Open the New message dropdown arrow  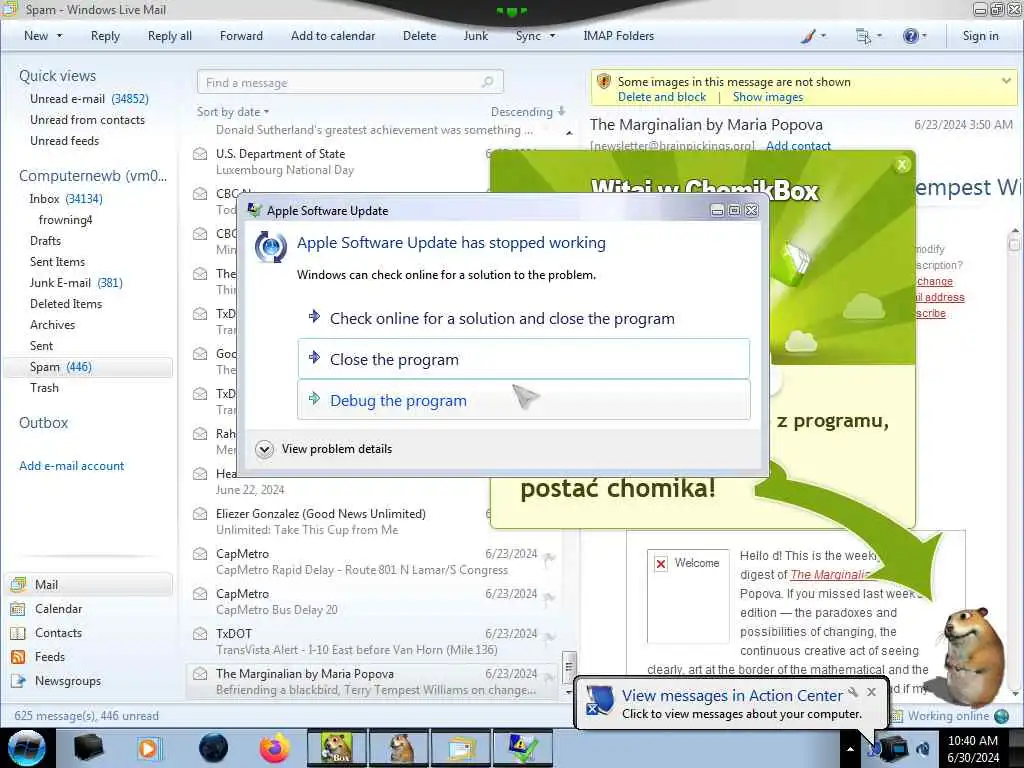click(59, 36)
